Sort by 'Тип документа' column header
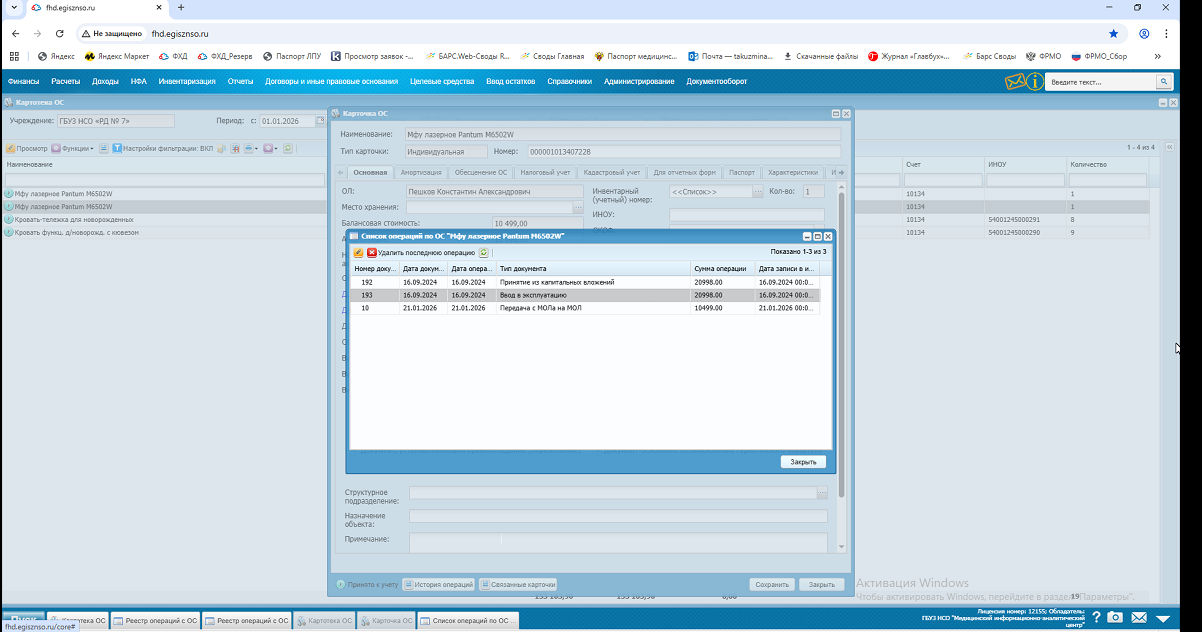The width and height of the screenshot is (1202, 632). point(593,268)
